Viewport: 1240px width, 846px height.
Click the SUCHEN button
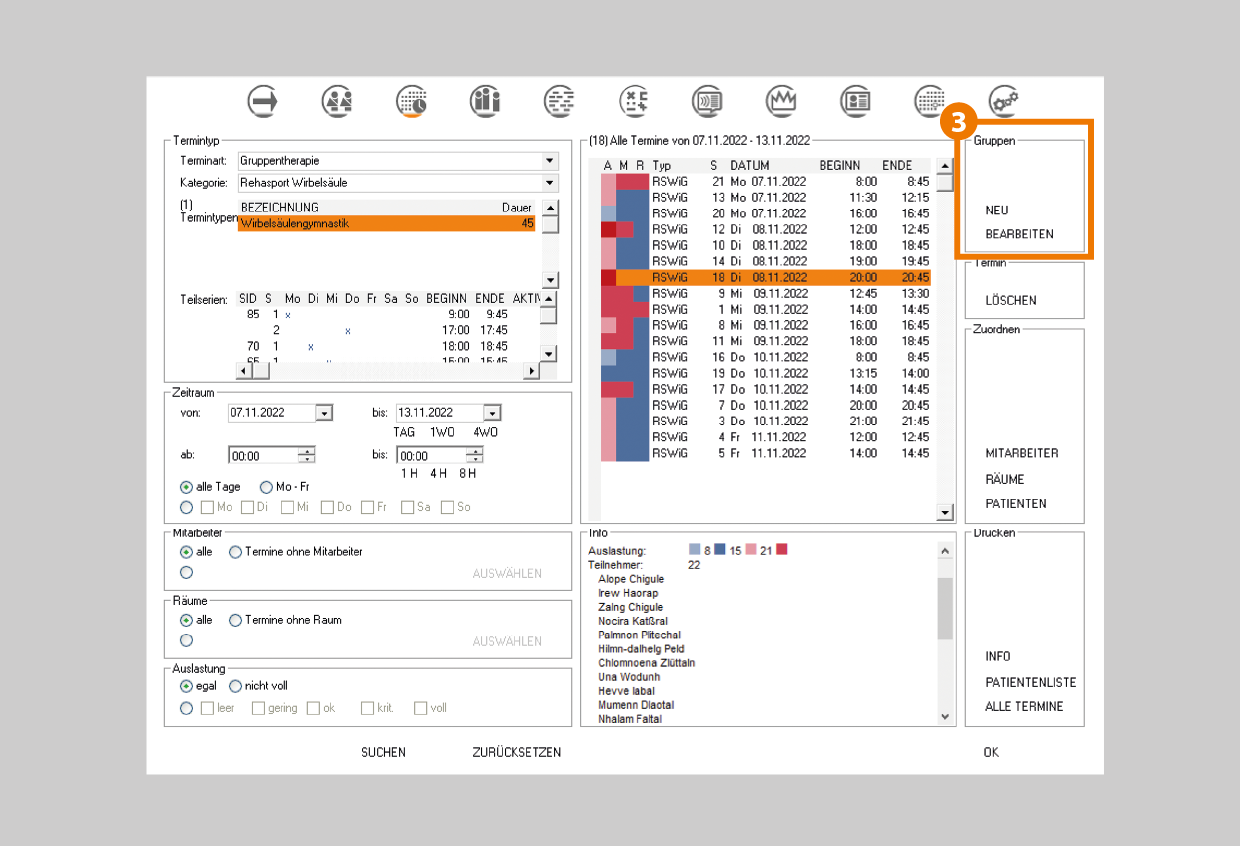point(383,752)
